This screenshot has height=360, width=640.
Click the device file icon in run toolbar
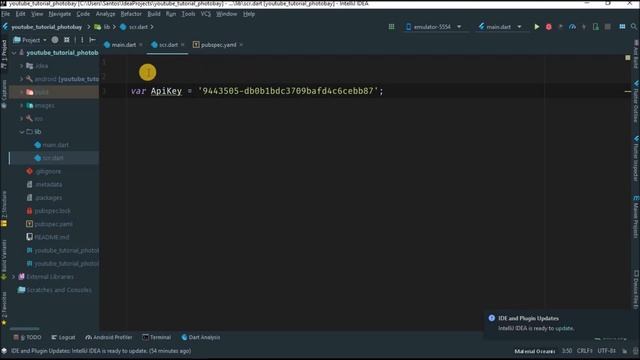(x=596, y=27)
